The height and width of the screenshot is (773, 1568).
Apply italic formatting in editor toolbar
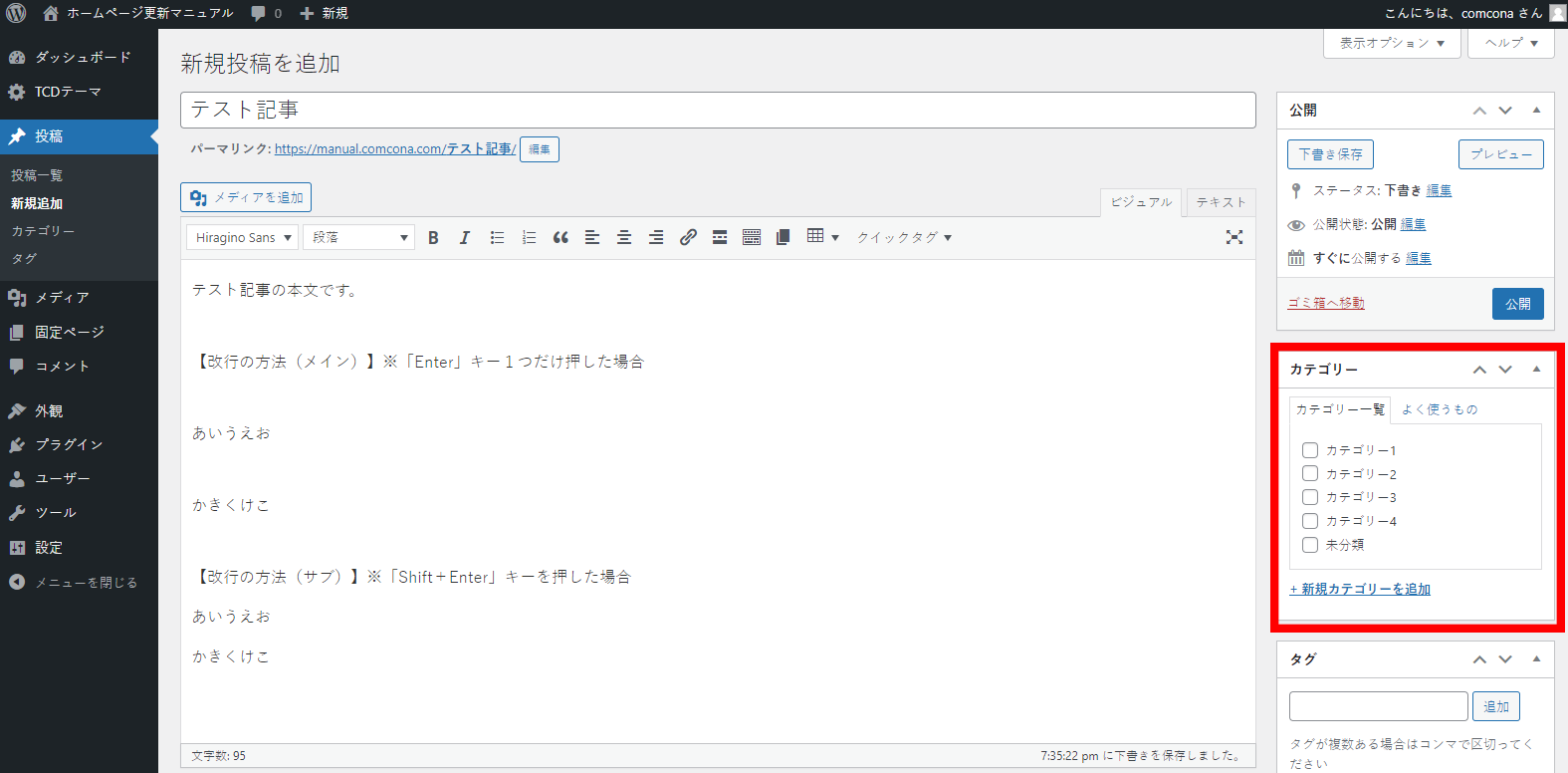pyautogui.click(x=464, y=238)
